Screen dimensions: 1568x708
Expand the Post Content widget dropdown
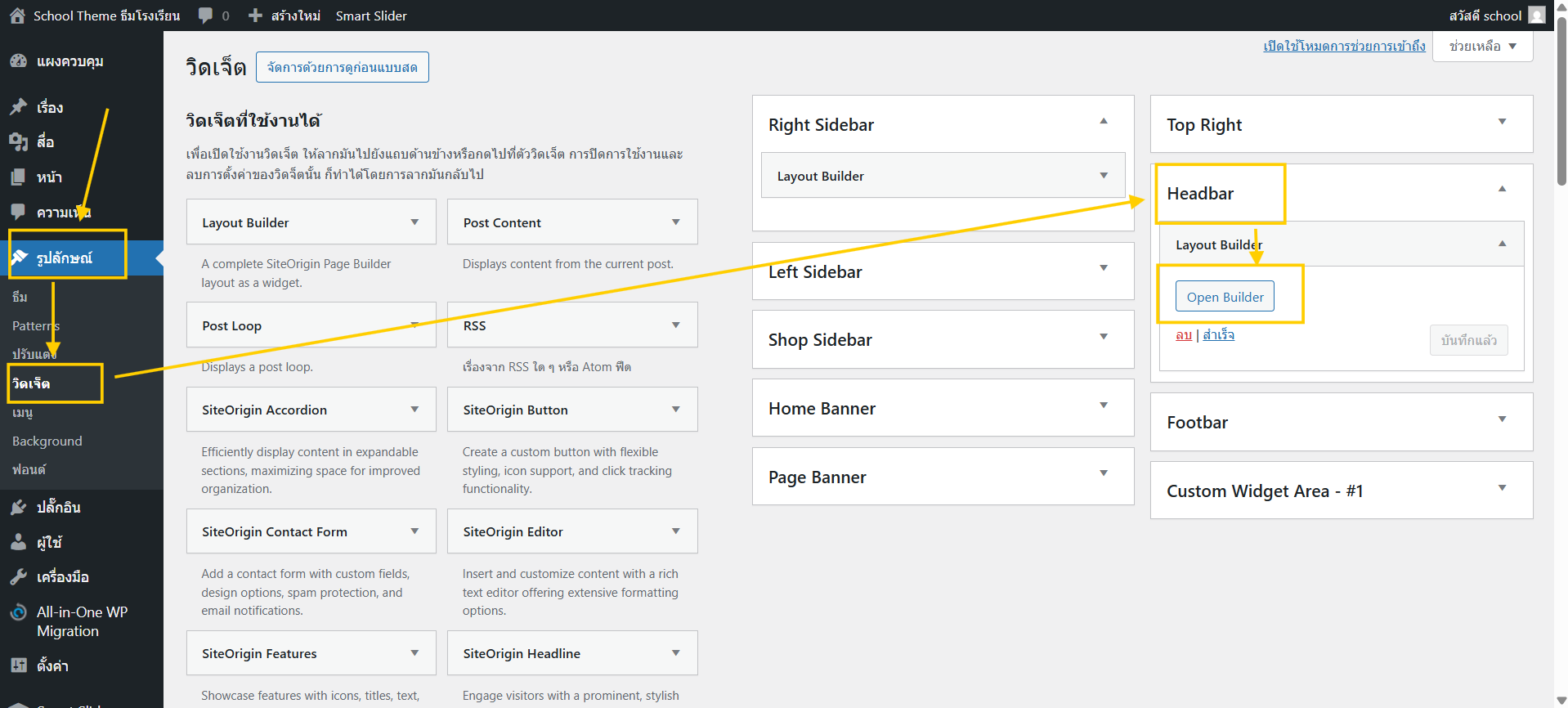point(675,222)
